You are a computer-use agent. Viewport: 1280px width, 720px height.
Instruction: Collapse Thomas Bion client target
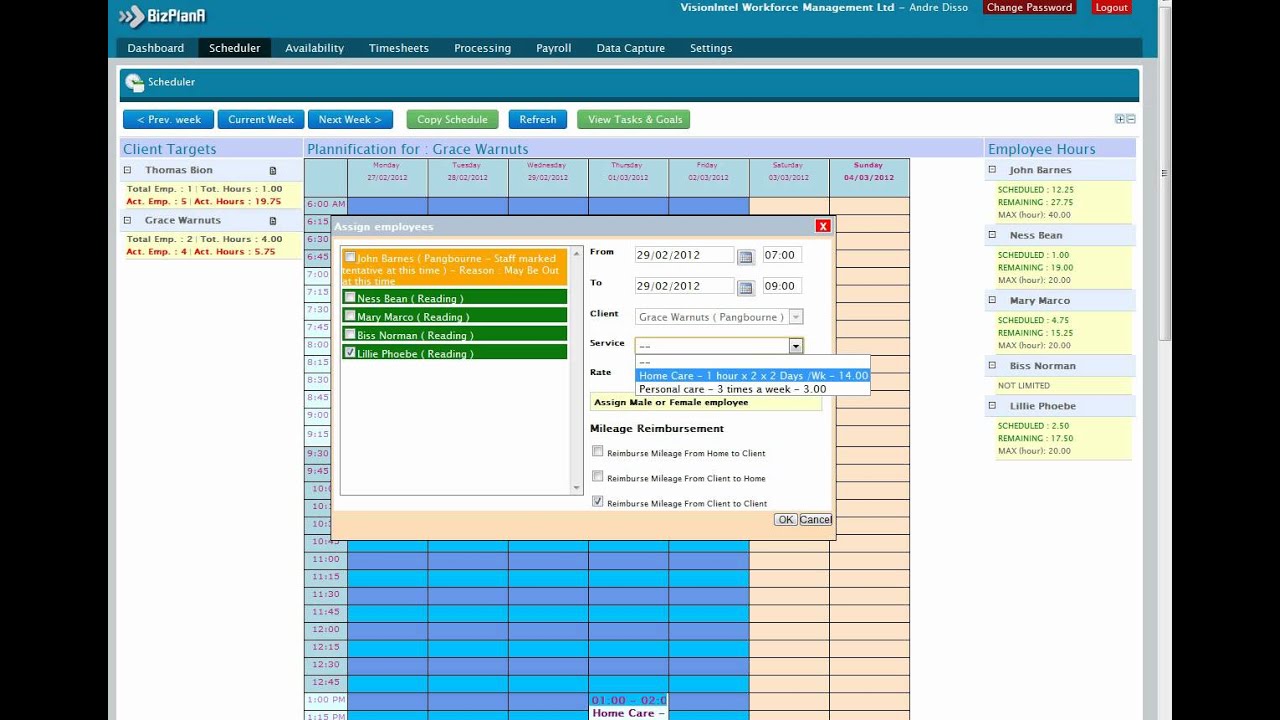tap(127, 170)
